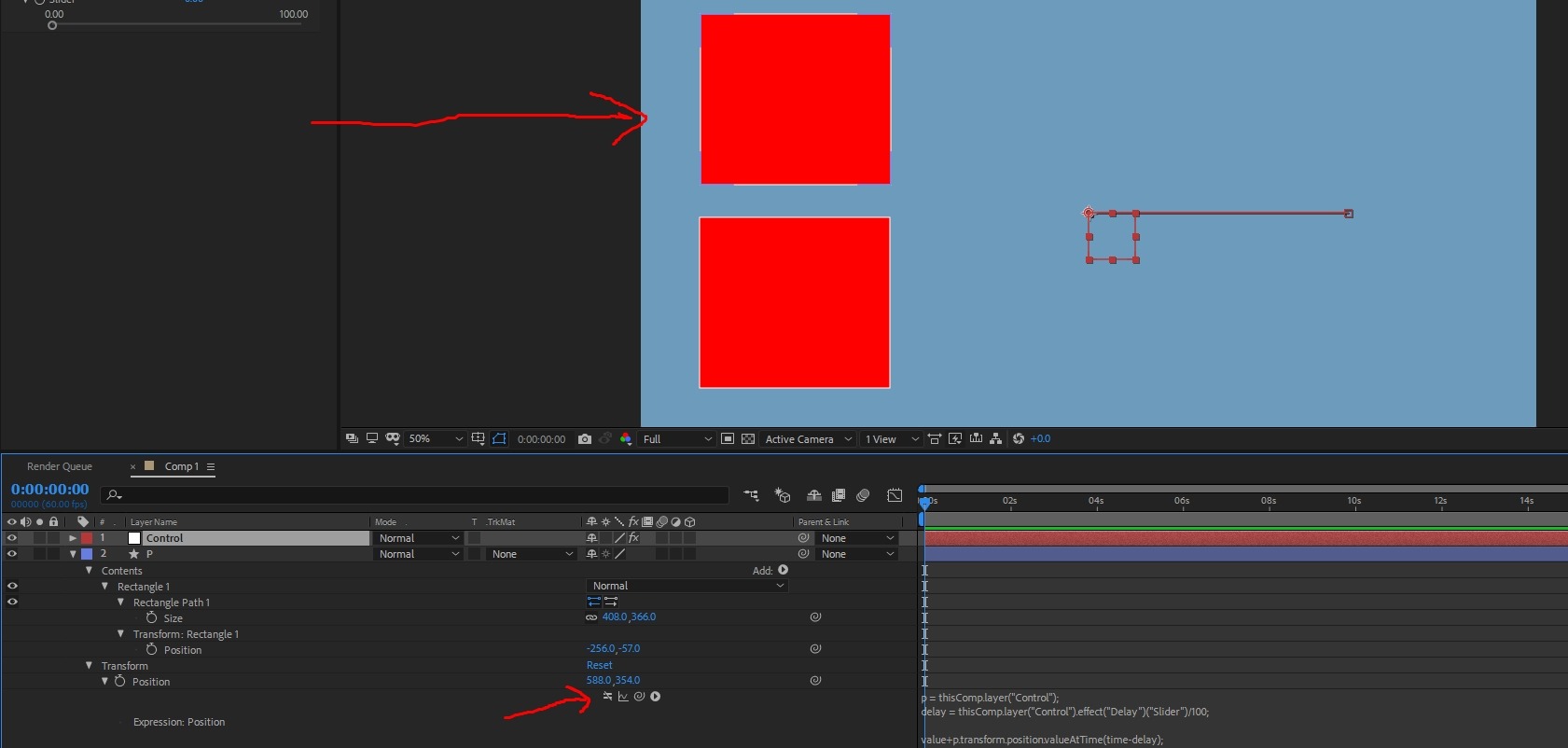Select the Comp 1 timeline tab
The image size is (1568, 748).
click(182, 466)
